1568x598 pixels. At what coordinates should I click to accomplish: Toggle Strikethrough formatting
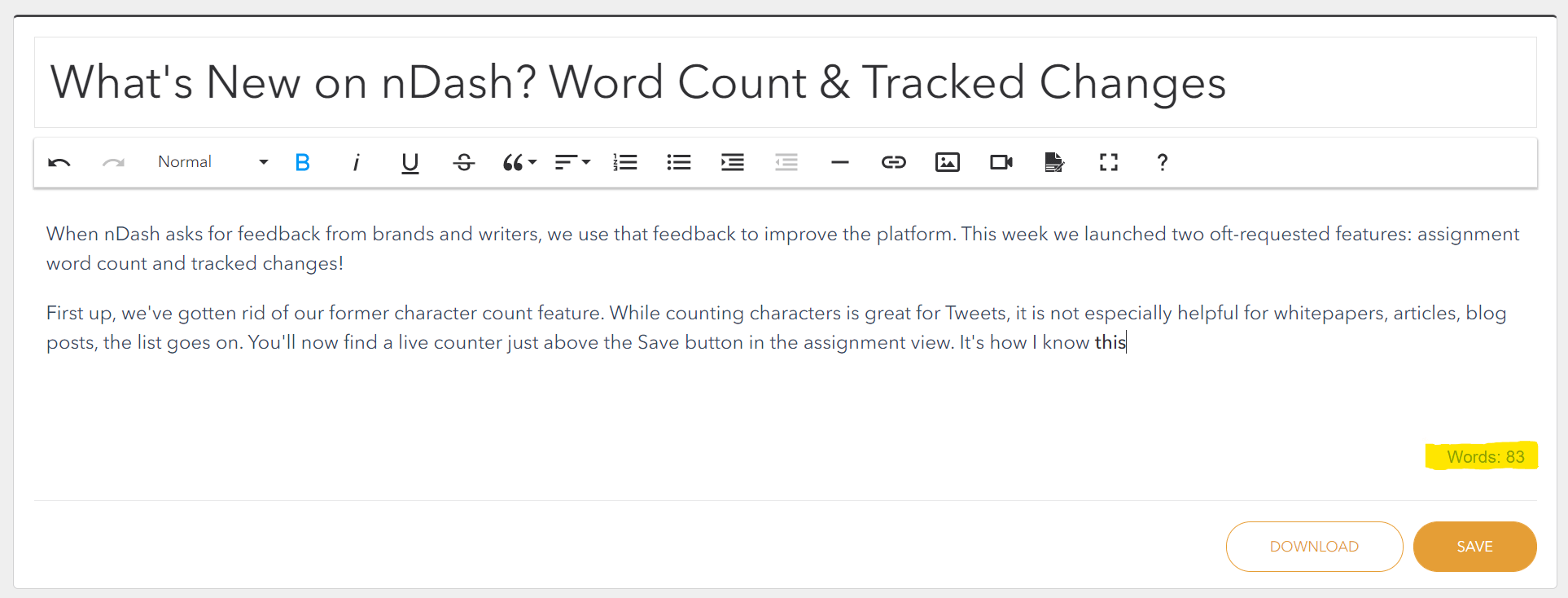[x=464, y=162]
